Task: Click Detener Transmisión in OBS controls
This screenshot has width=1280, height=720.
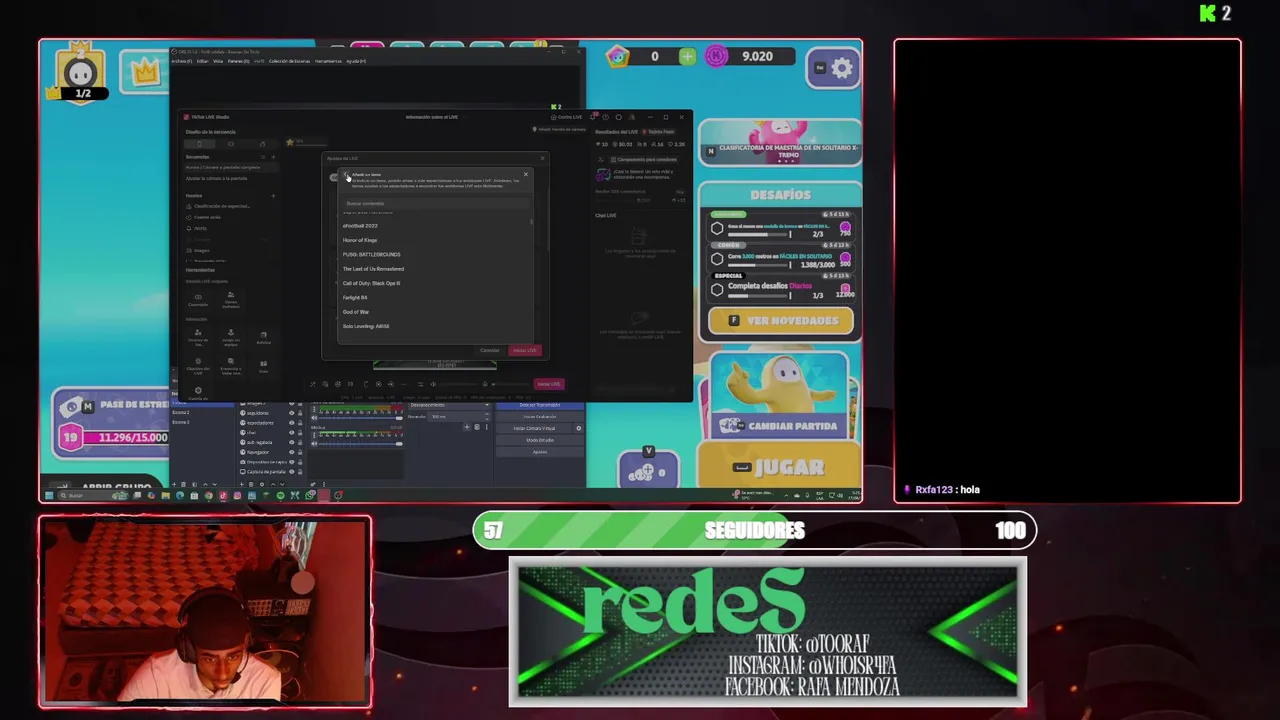Action: [540, 405]
